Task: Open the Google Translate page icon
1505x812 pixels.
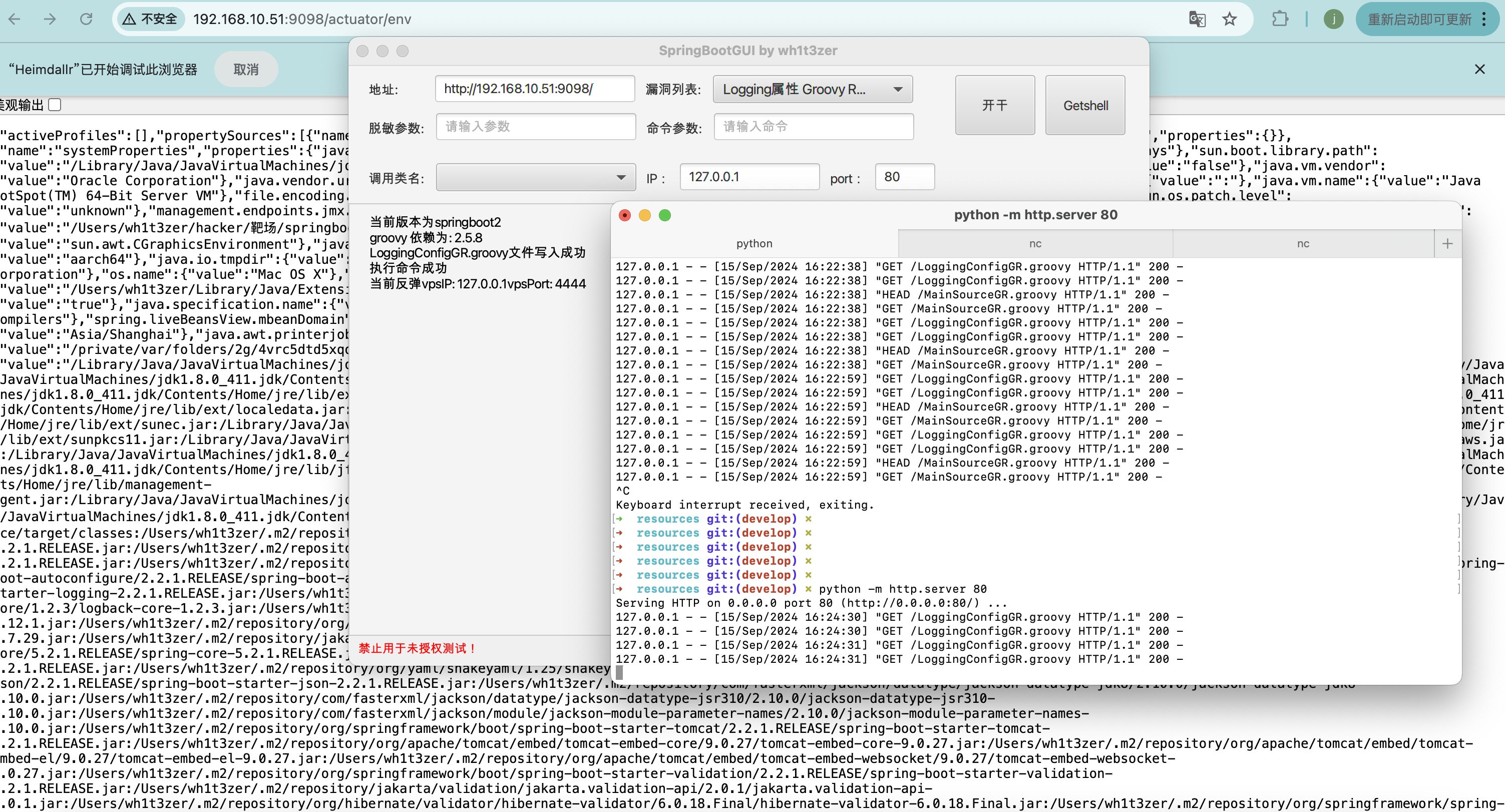Action: pyautogui.click(x=1197, y=20)
